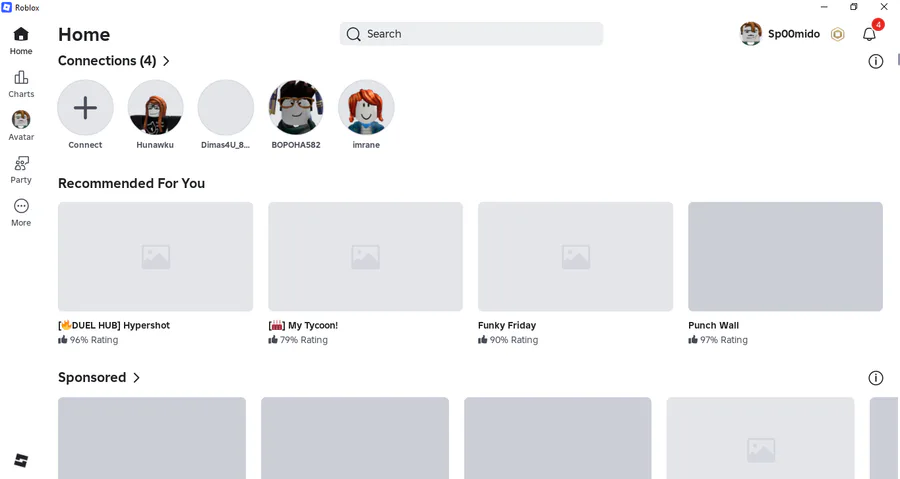This screenshot has width=900, height=479.
Task: Minimize the Roblox window
Action: pos(824,7)
